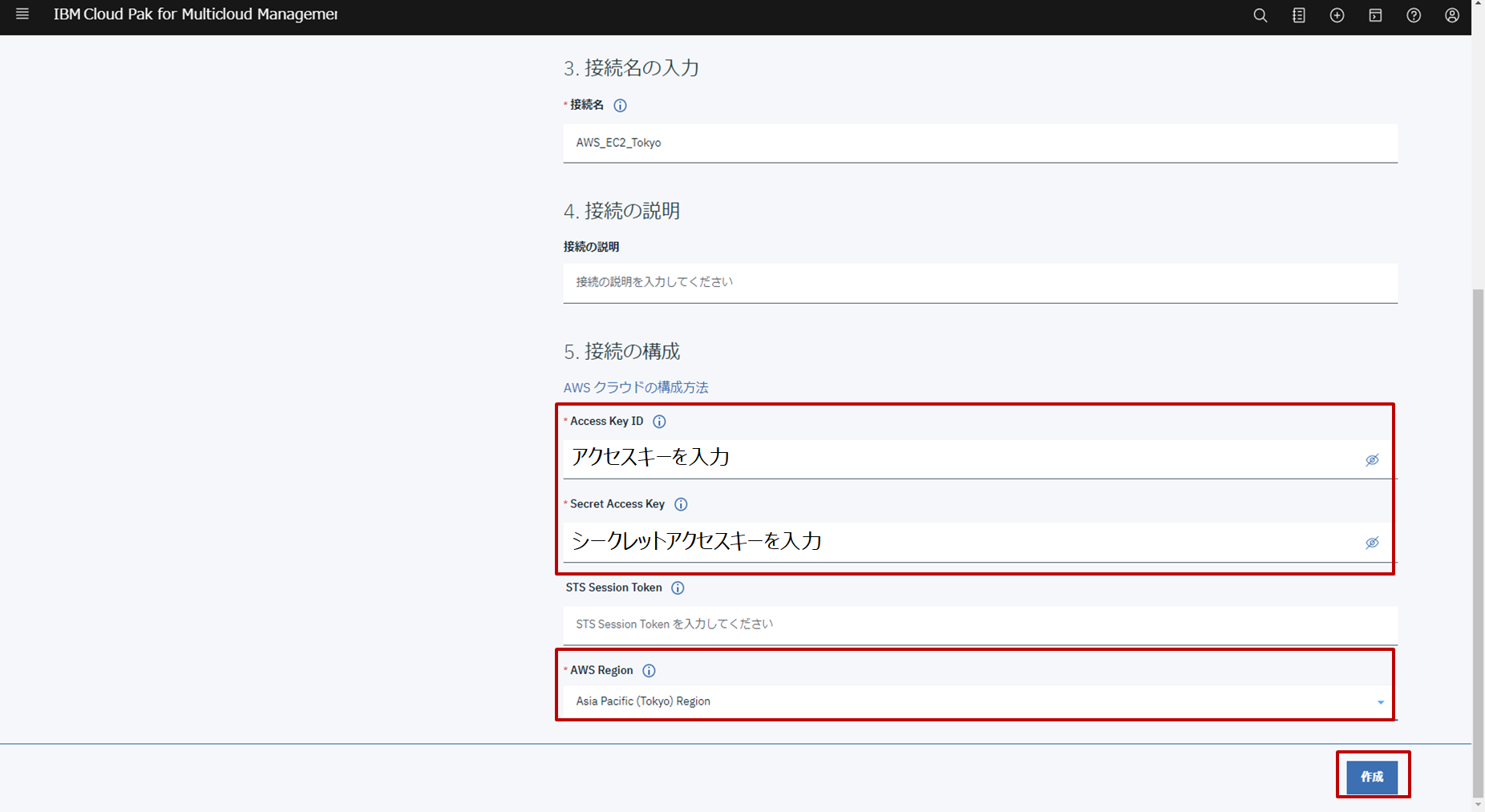
Task: Show info for 接続名 field
Action: [x=620, y=105]
